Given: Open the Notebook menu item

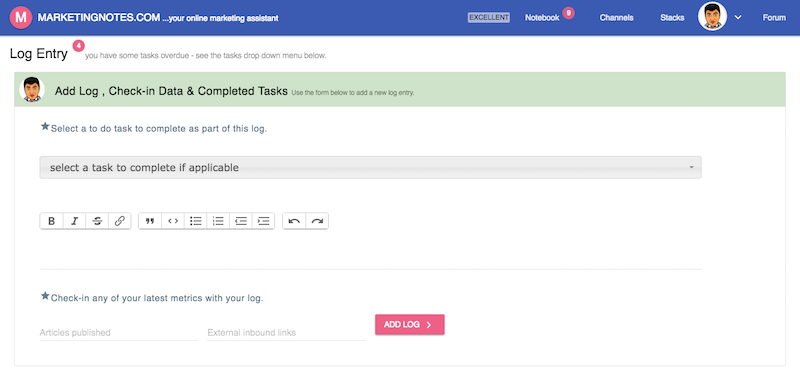Looking at the screenshot, I should (x=542, y=17).
